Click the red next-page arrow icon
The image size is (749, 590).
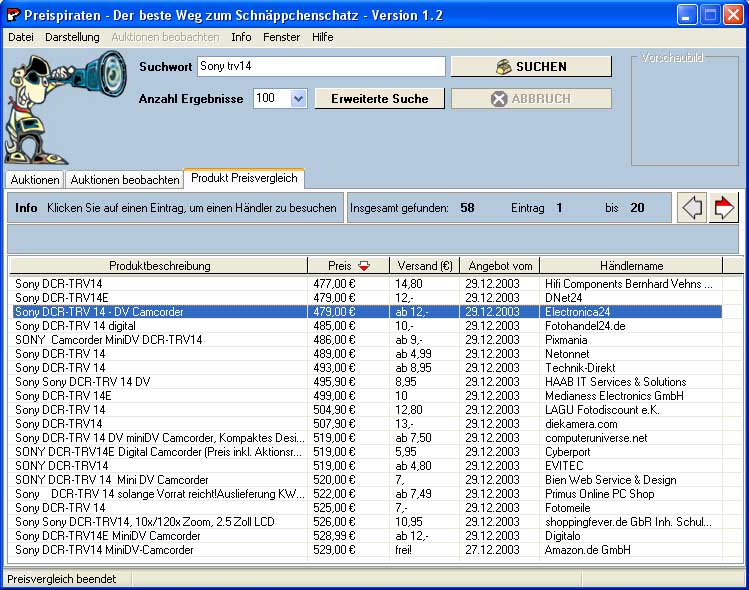point(723,208)
